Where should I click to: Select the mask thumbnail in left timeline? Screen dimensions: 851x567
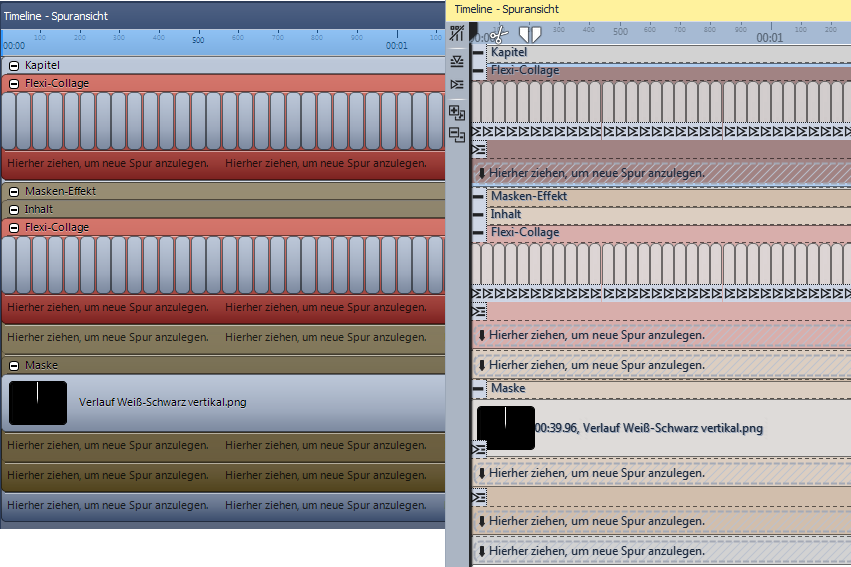37,402
